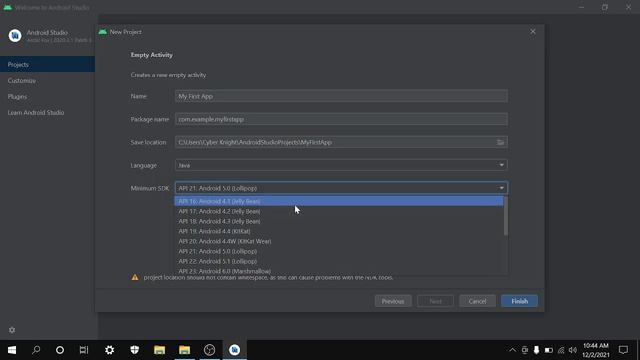Select API 16: Android 4.1 (Jelly Bean)
Image resolution: width=640 pixels, height=360 pixels.
click(339, 201)
